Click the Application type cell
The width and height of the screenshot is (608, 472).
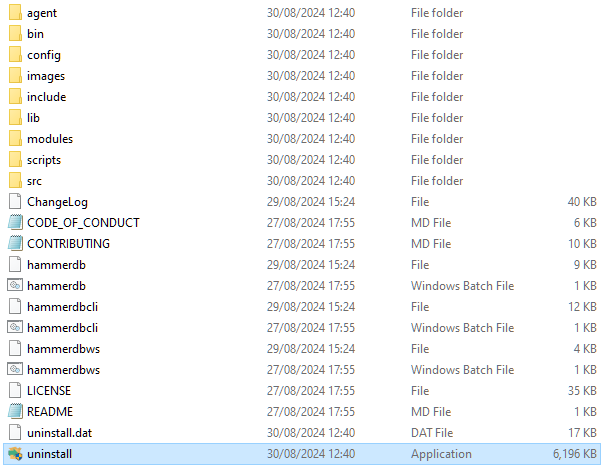[x=441, y=454]
